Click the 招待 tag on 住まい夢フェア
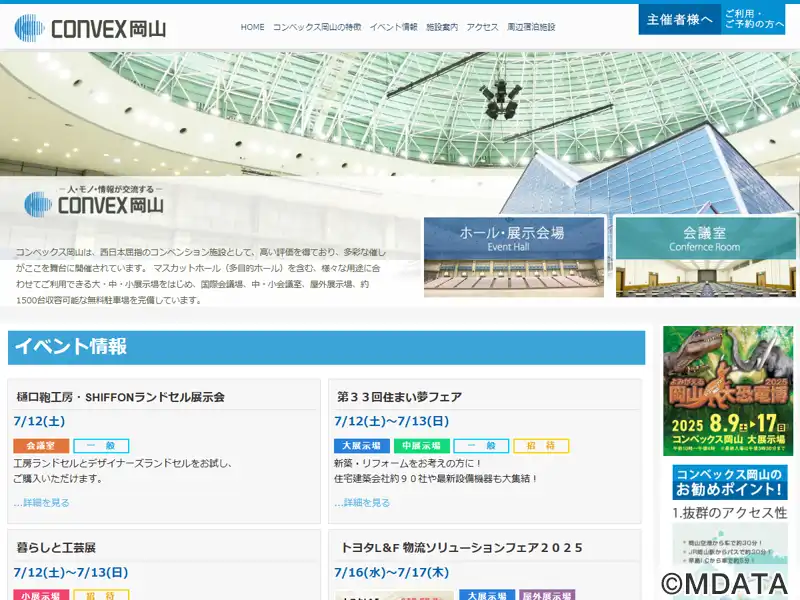This screenshot has width=800, height=600. click(541, 446)
